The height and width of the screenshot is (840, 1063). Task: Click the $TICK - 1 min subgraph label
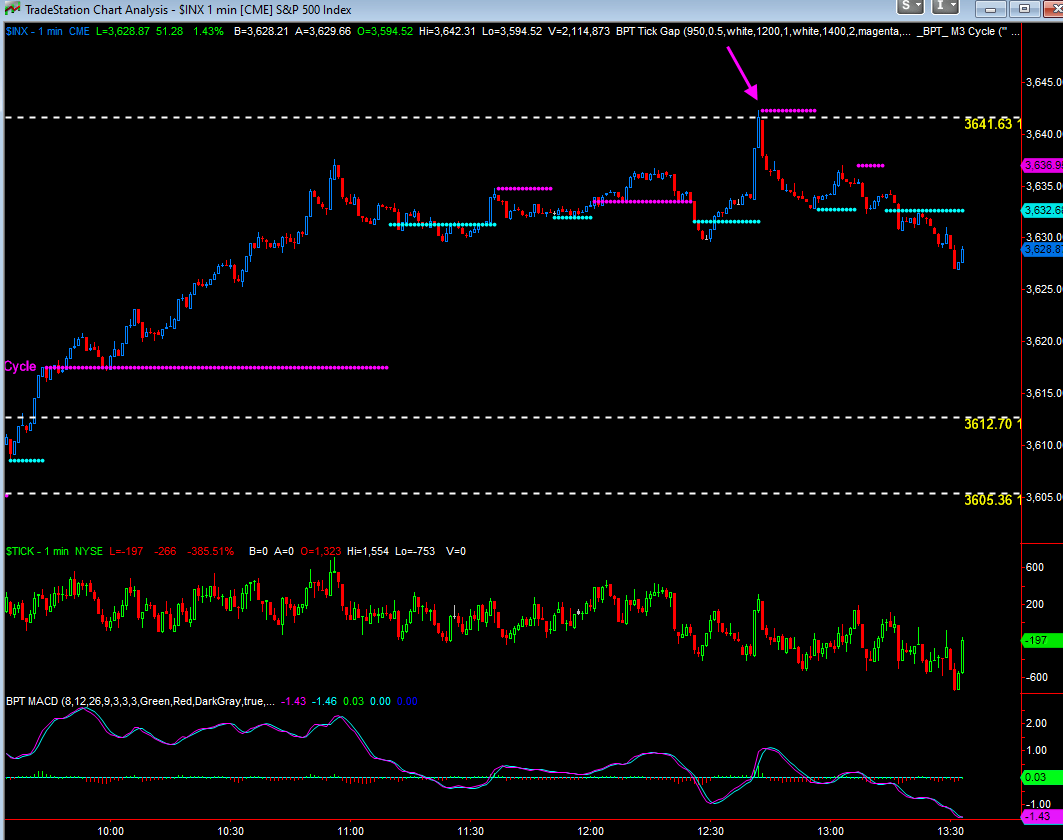coord(37,551)
